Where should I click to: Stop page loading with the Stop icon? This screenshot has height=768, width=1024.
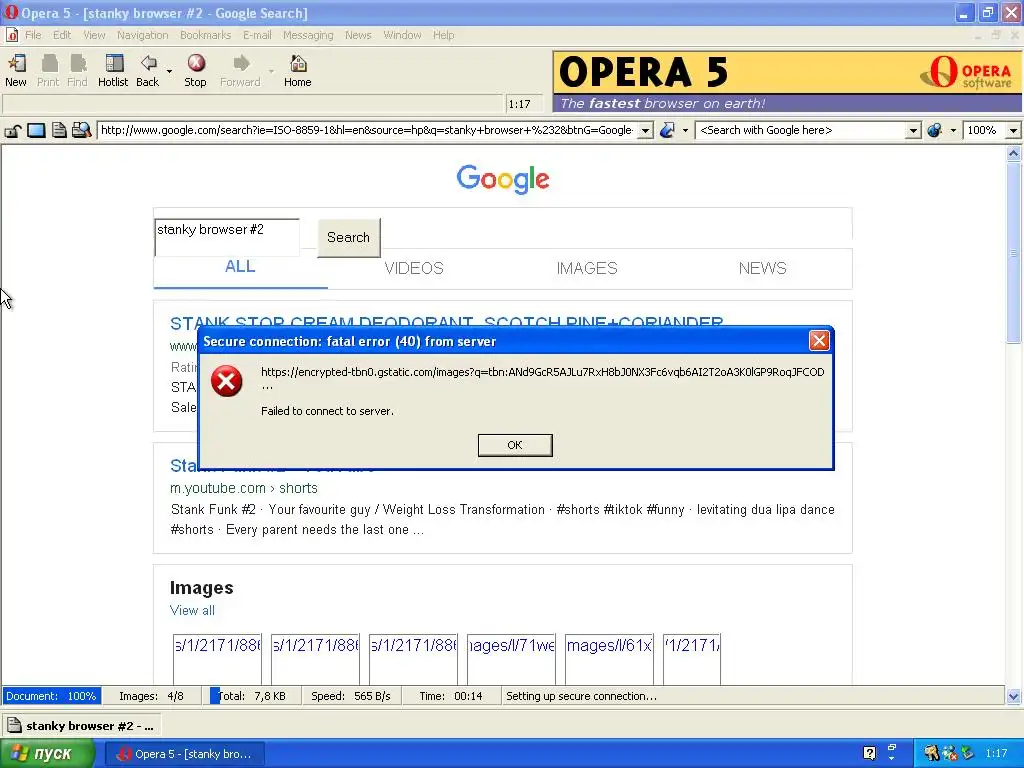coord(196,63)
